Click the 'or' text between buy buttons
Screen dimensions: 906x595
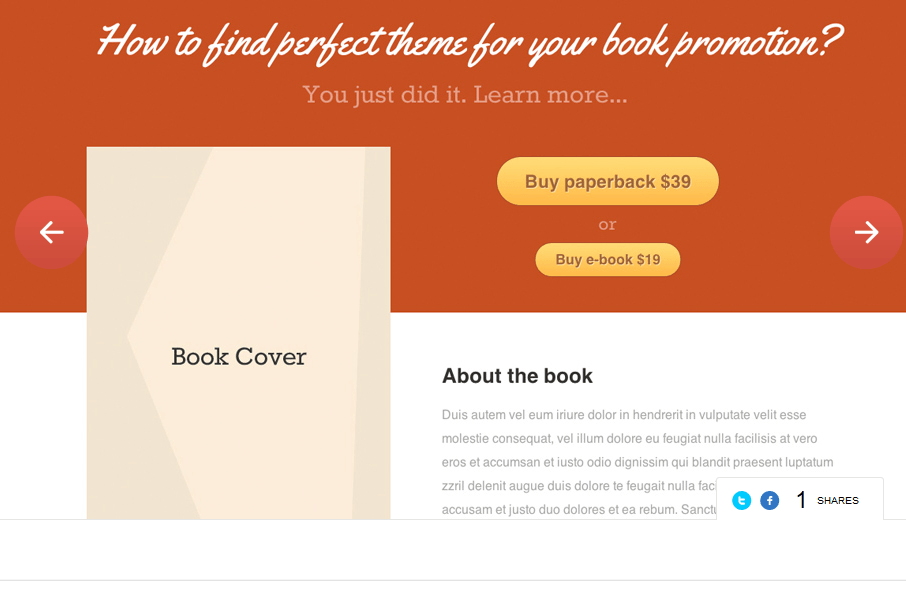point(607,225)
